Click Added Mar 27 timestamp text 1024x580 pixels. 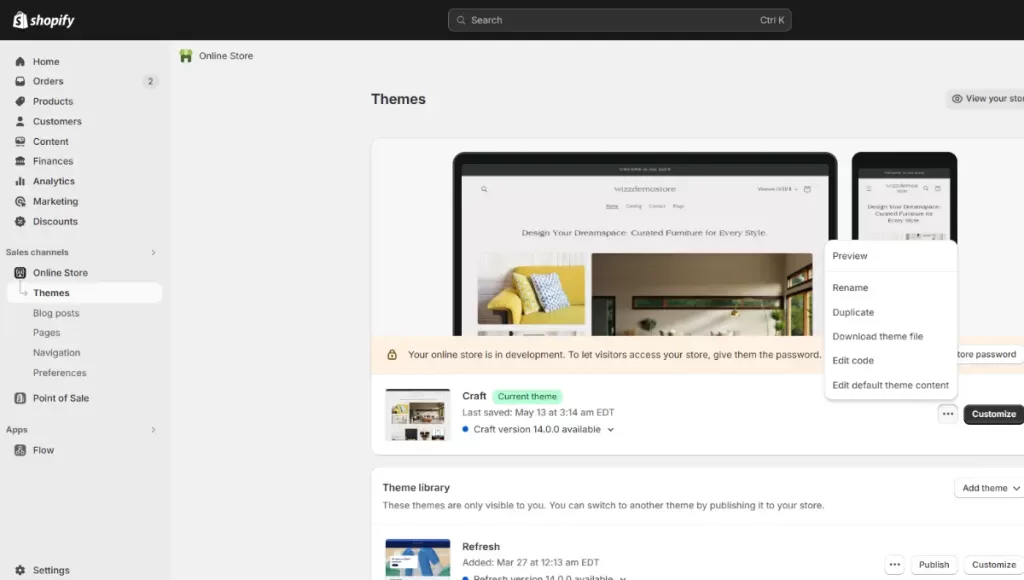530,562
